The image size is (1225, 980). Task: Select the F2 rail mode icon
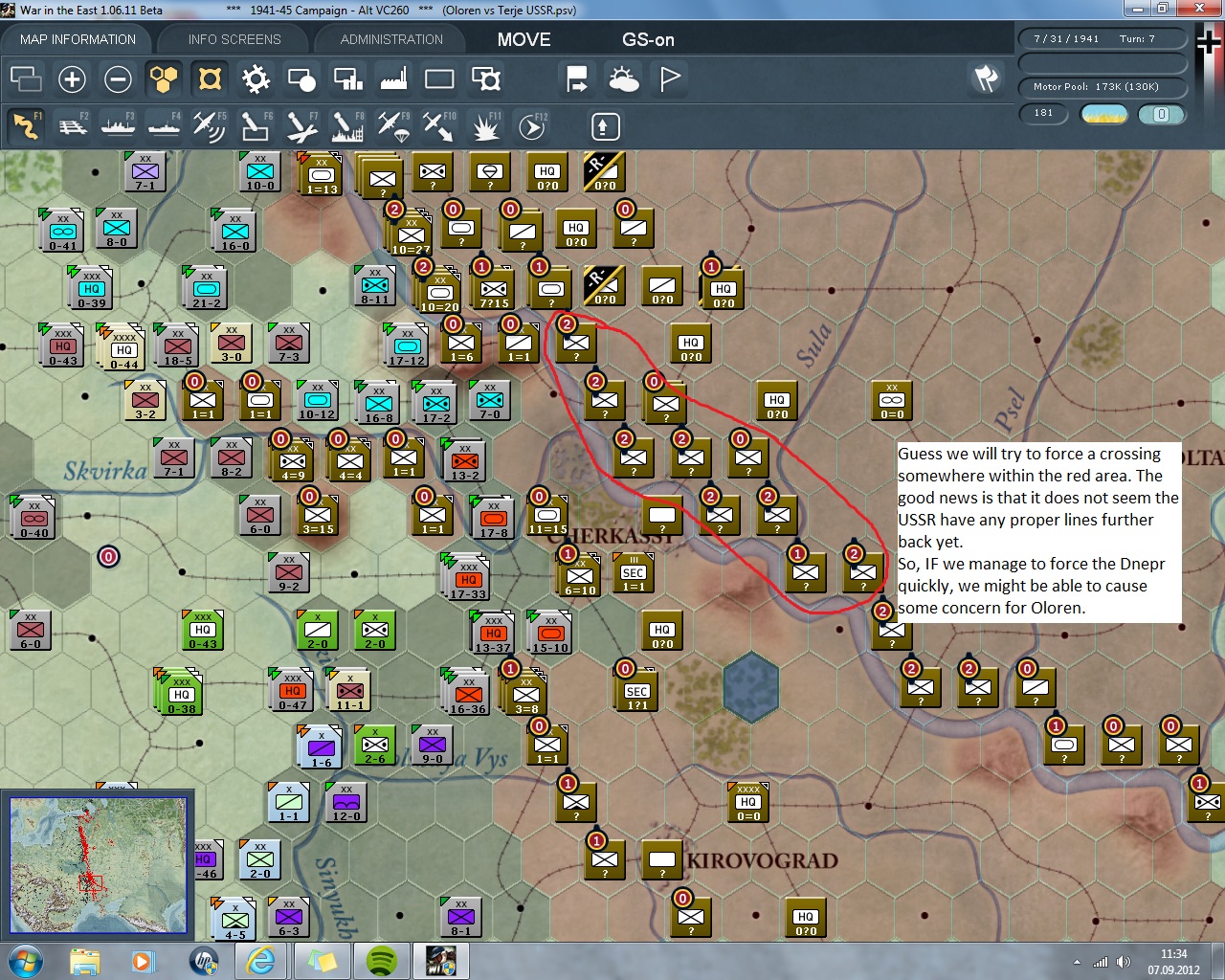coord(73,125)
